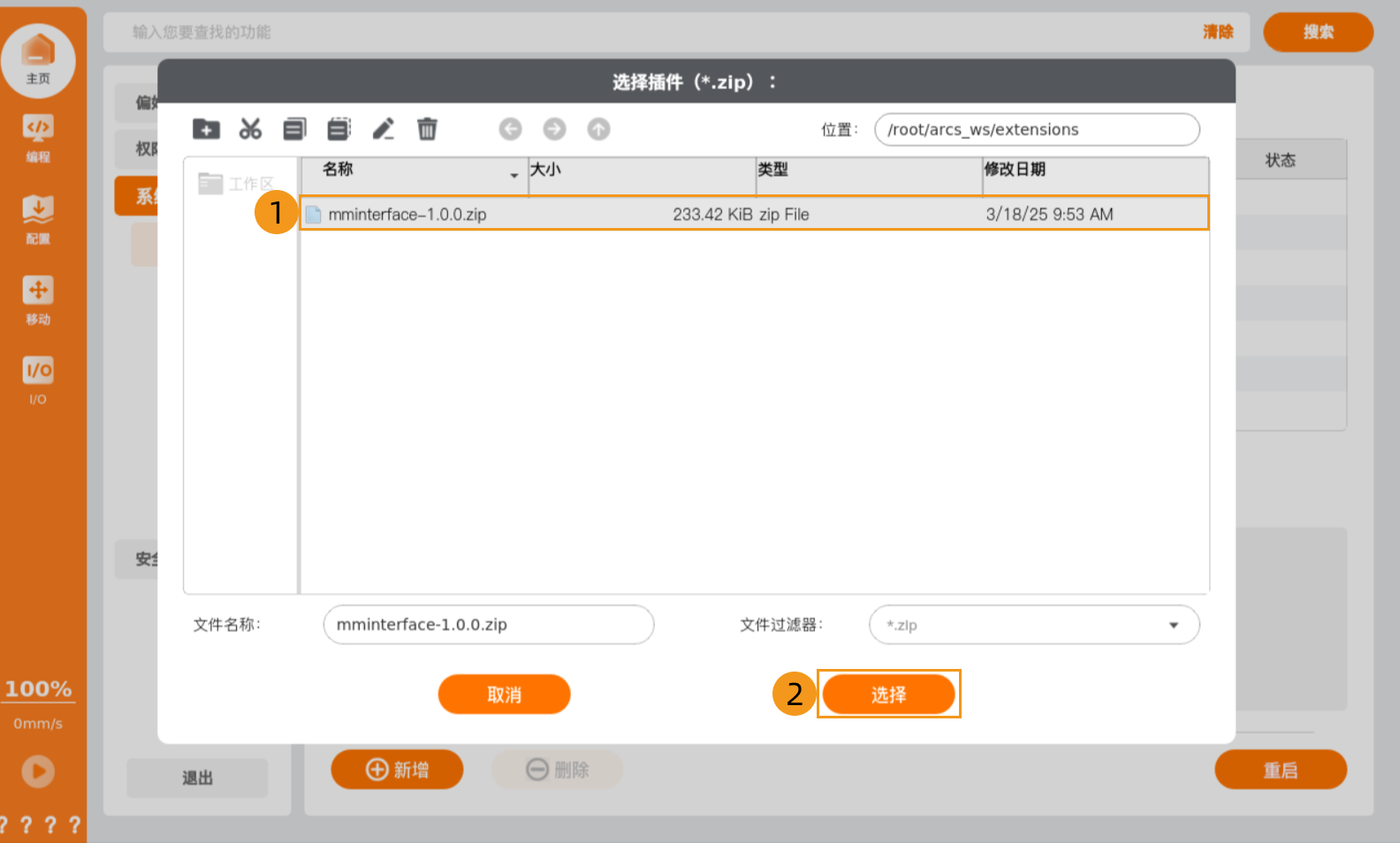1400x843 pixels.
Task: Click the scissors cut icon
Action: point(250,129)
